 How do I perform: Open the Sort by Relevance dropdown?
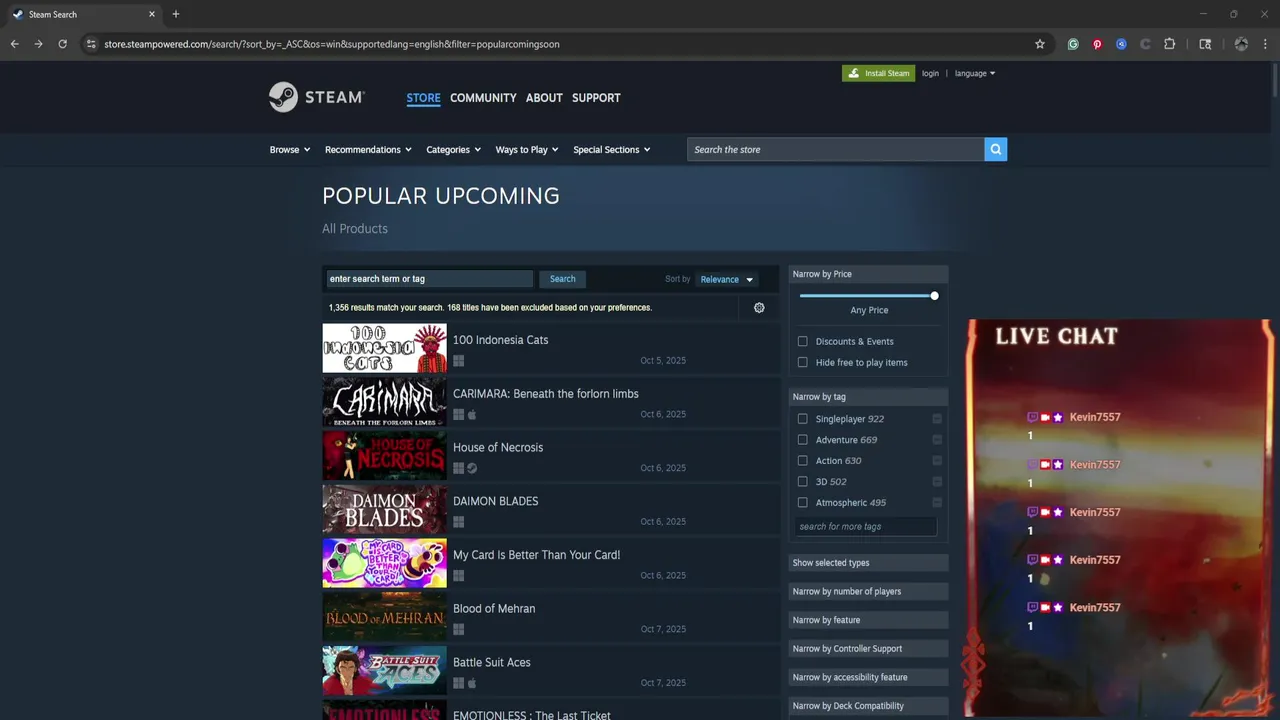point(727,279)
